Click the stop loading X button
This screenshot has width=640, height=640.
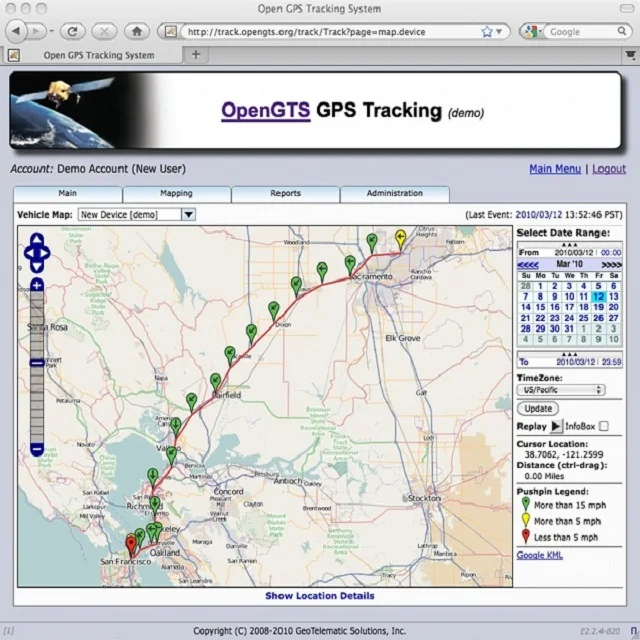[x=104, y=31]
